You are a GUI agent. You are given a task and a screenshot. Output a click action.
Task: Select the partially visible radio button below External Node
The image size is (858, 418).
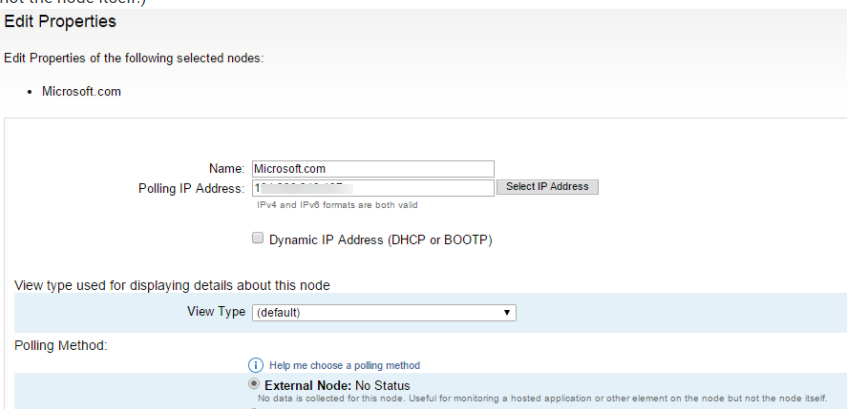pyautogui.click(x=254, y=409)
